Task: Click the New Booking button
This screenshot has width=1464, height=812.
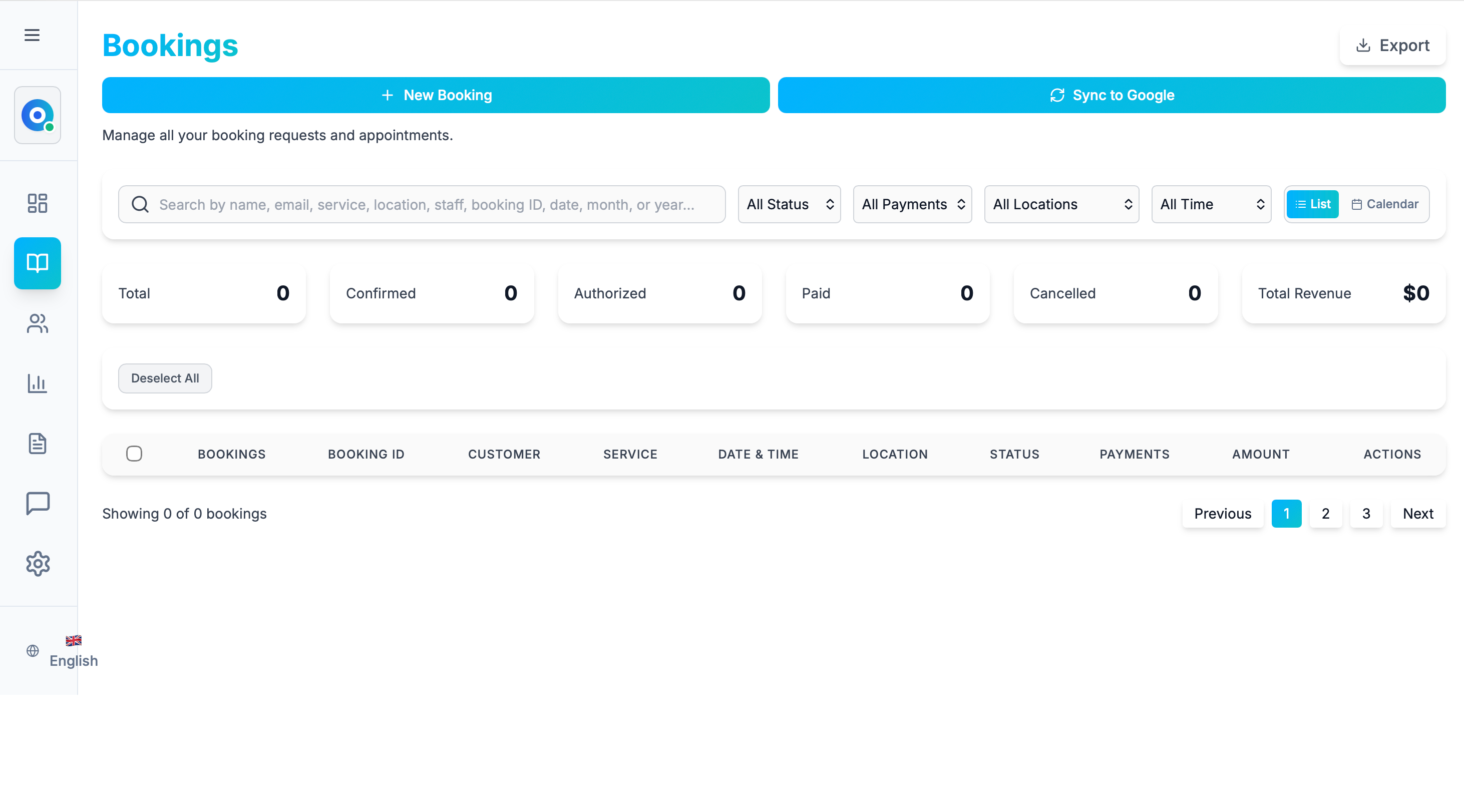Action: (435, 96)
